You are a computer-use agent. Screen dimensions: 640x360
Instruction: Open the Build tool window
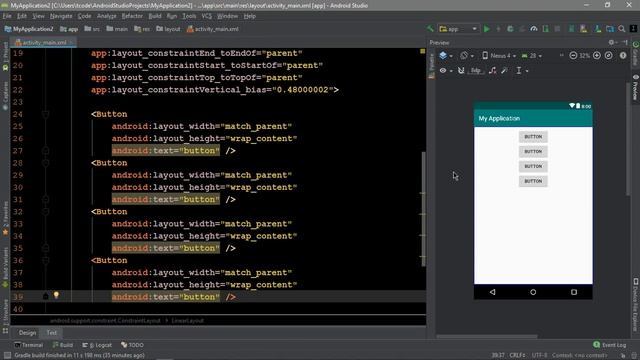(62, 345)
